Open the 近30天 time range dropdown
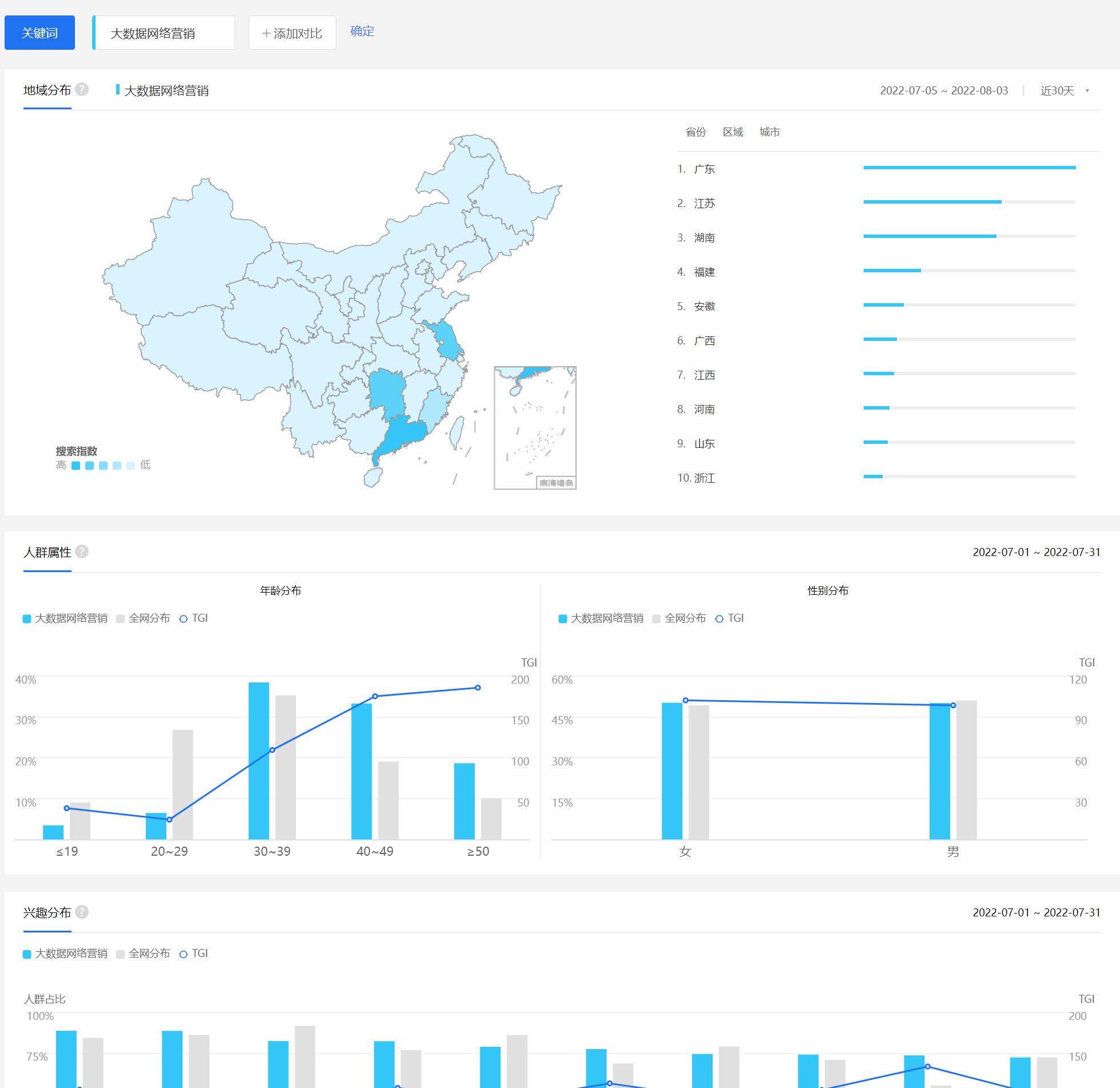The image size is (1120, 1088). tap(1065, 90)
